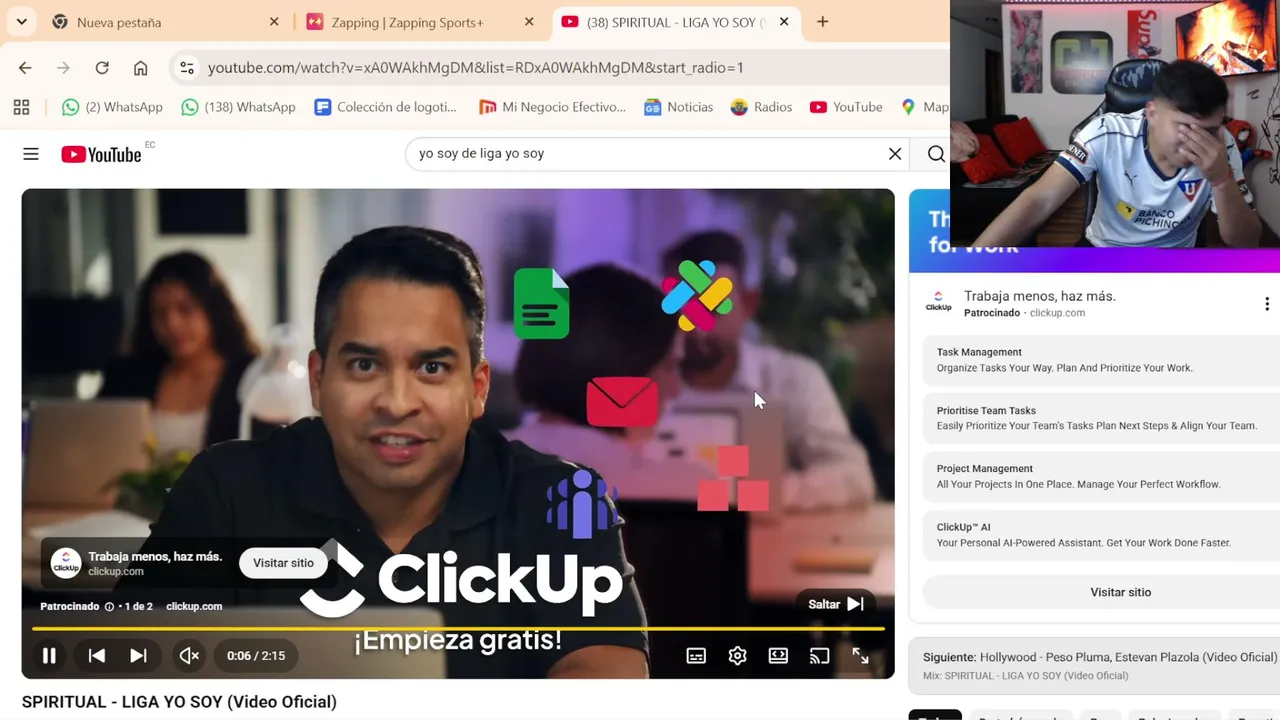Open the browser home page
Viewport: 1280px width, 720px height.
pos(140,68)
